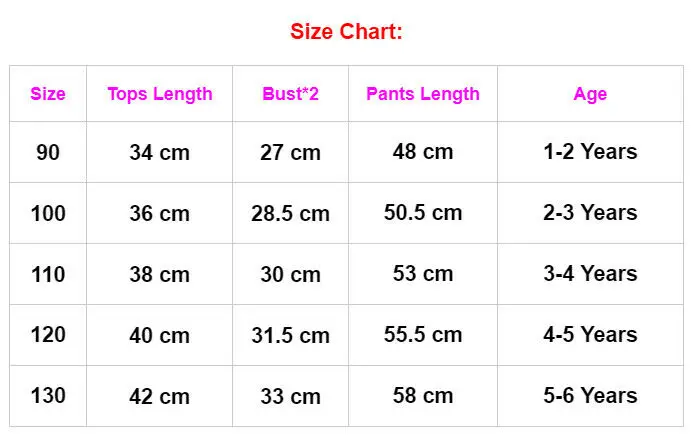
Task: Click the 34 cm tops length cell
Action: coord(160,152)
